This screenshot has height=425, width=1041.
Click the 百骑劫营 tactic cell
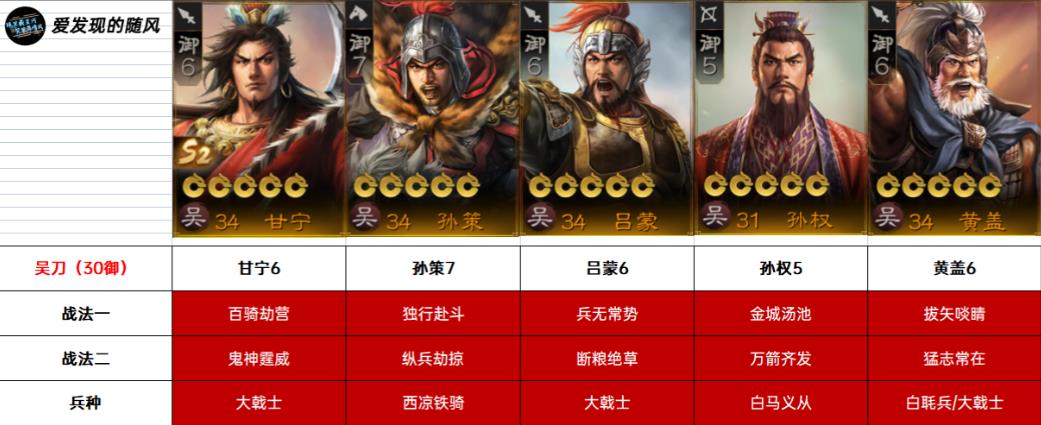259,313
